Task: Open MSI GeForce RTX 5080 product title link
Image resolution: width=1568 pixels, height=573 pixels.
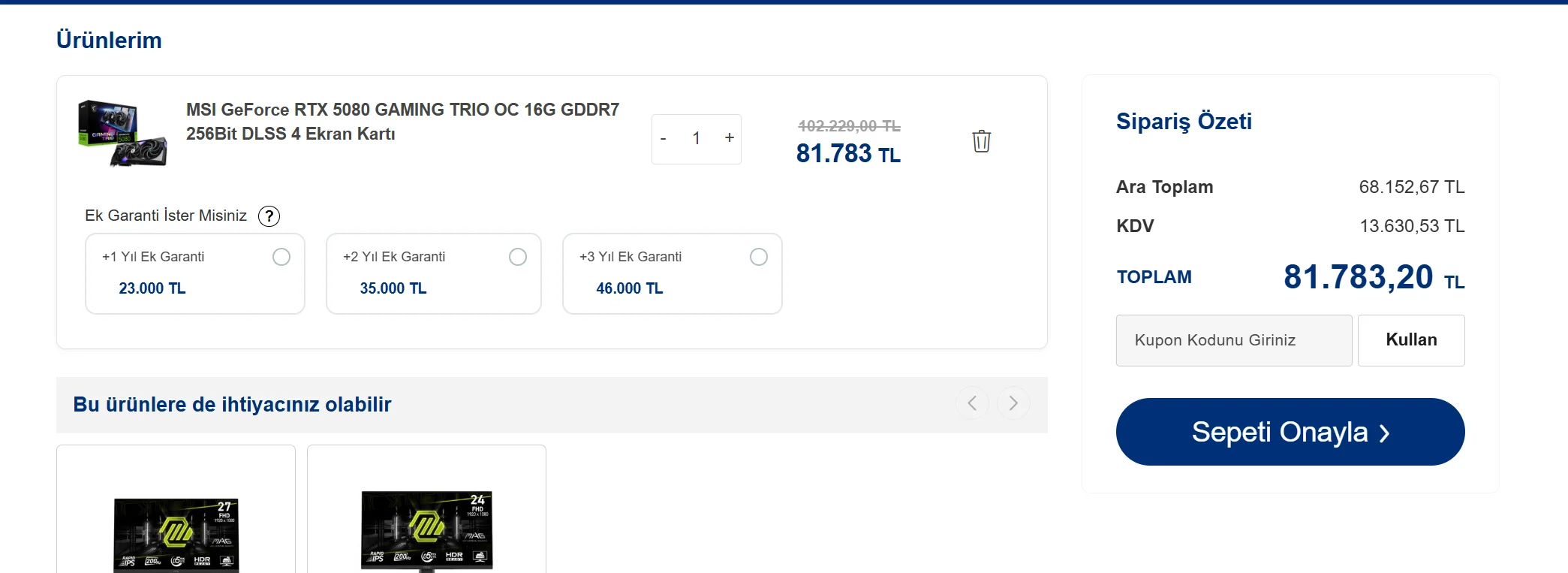Action: [x=402, y=122]
